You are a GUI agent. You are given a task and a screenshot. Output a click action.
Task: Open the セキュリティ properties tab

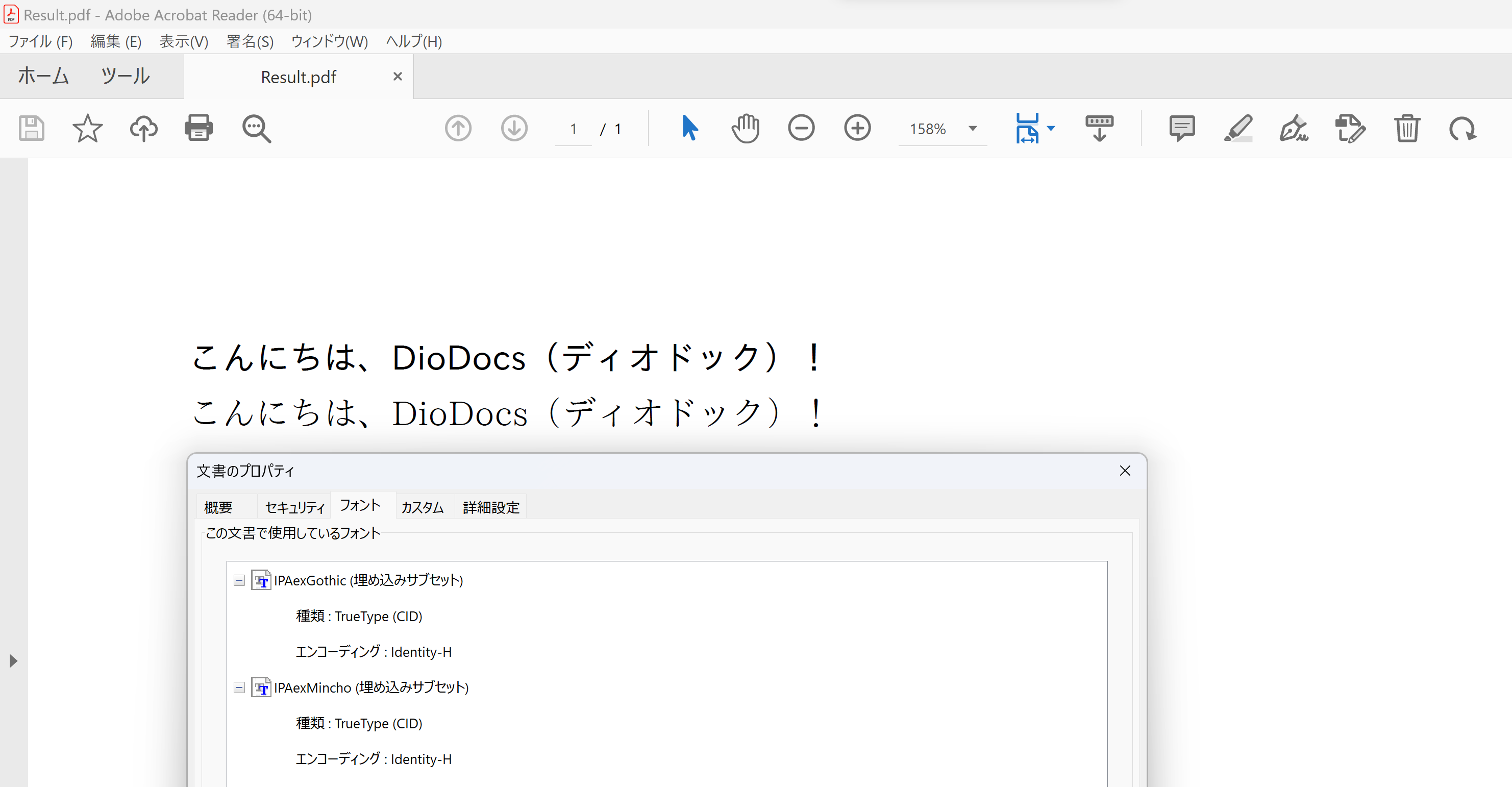[294, 507]
